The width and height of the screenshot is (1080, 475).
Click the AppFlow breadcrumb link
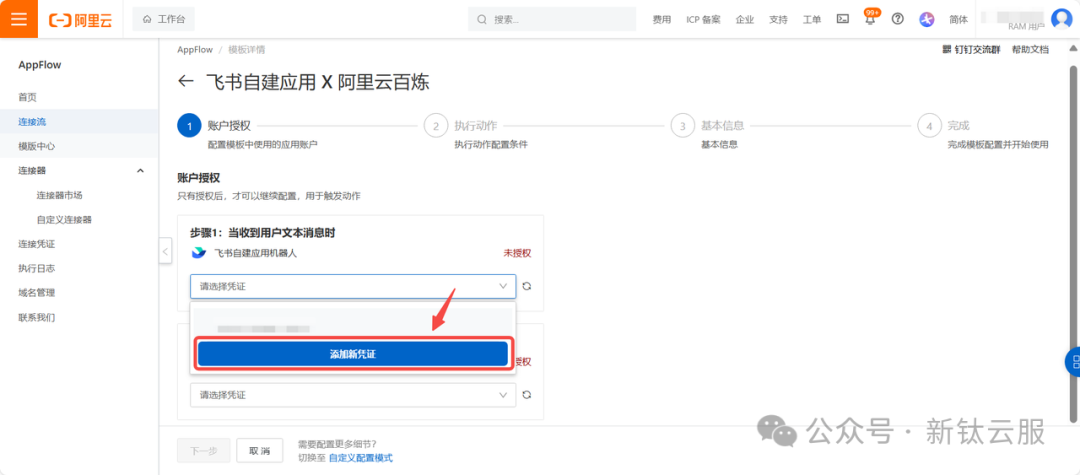tap(194, 50)
